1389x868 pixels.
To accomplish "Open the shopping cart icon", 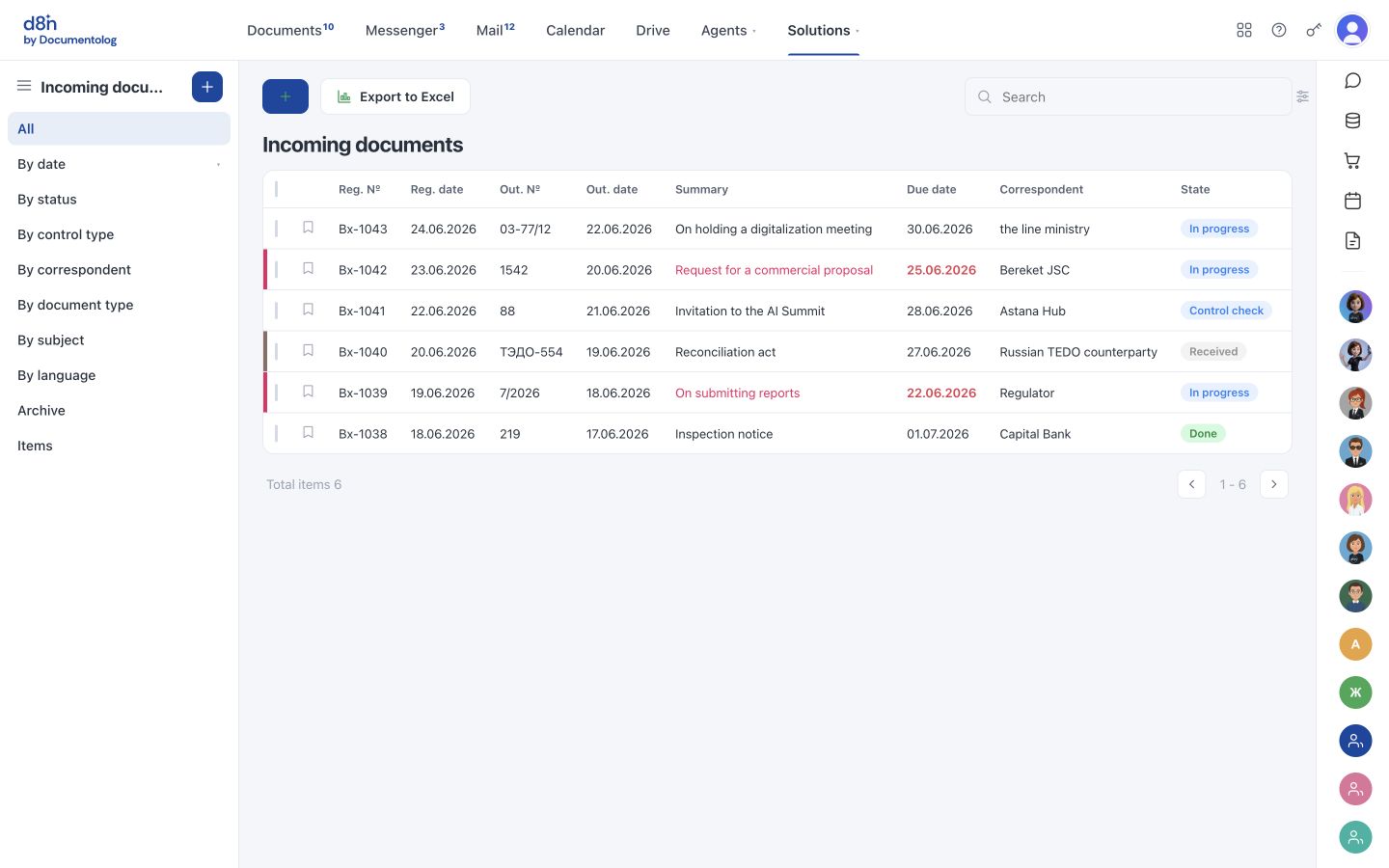I will click(1353, 161).
